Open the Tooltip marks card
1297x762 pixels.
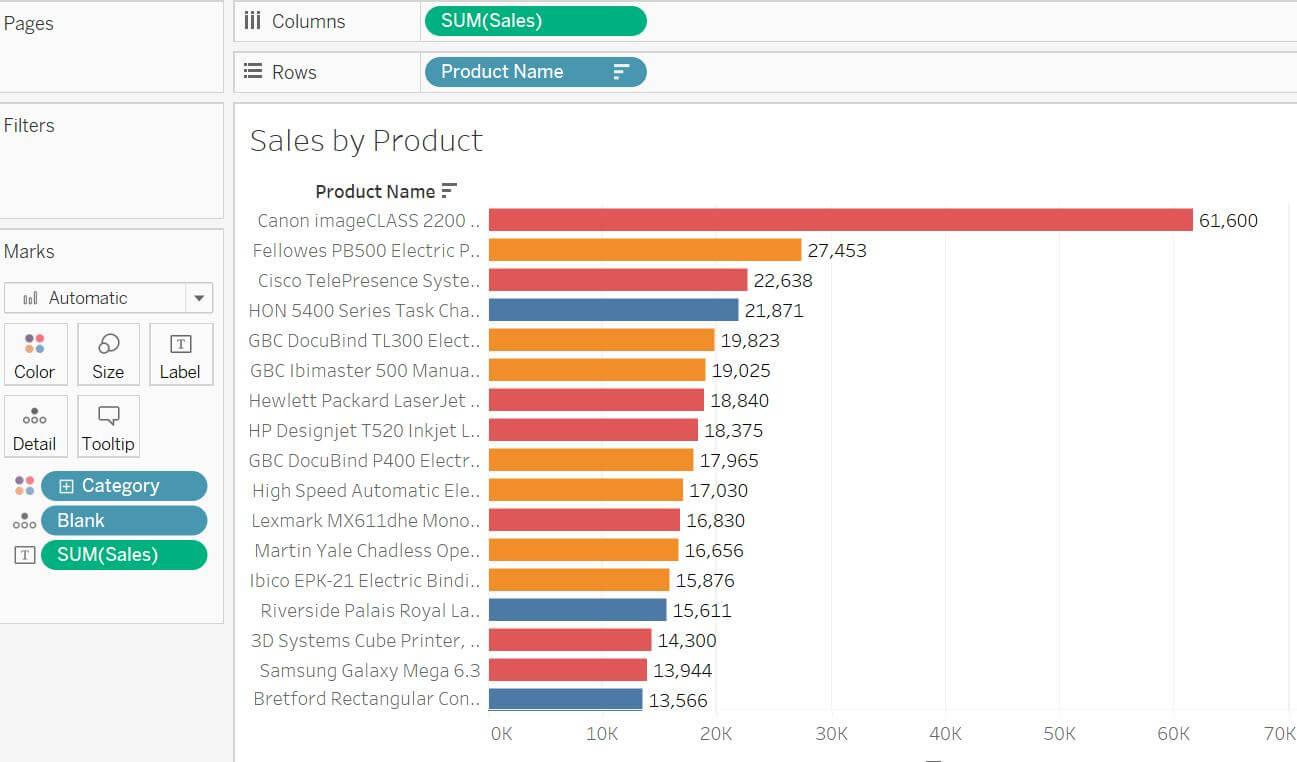tap(108, 427)
